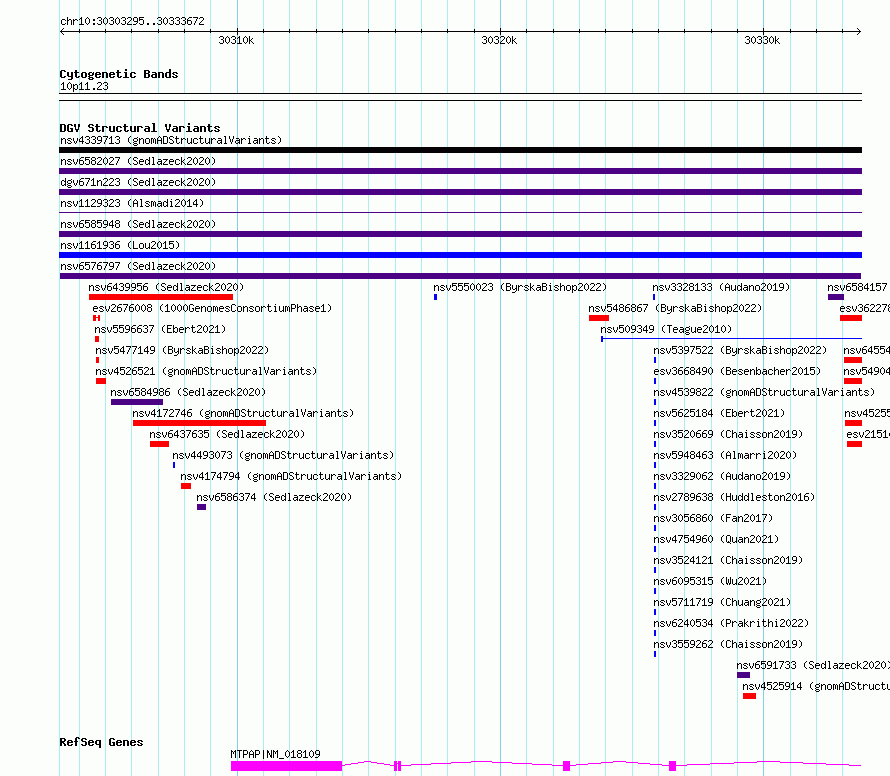This screenshot has height=776, width=890.
Task: Open nsv6439956 (Sedlazeck2020) label
Action: 166,287
